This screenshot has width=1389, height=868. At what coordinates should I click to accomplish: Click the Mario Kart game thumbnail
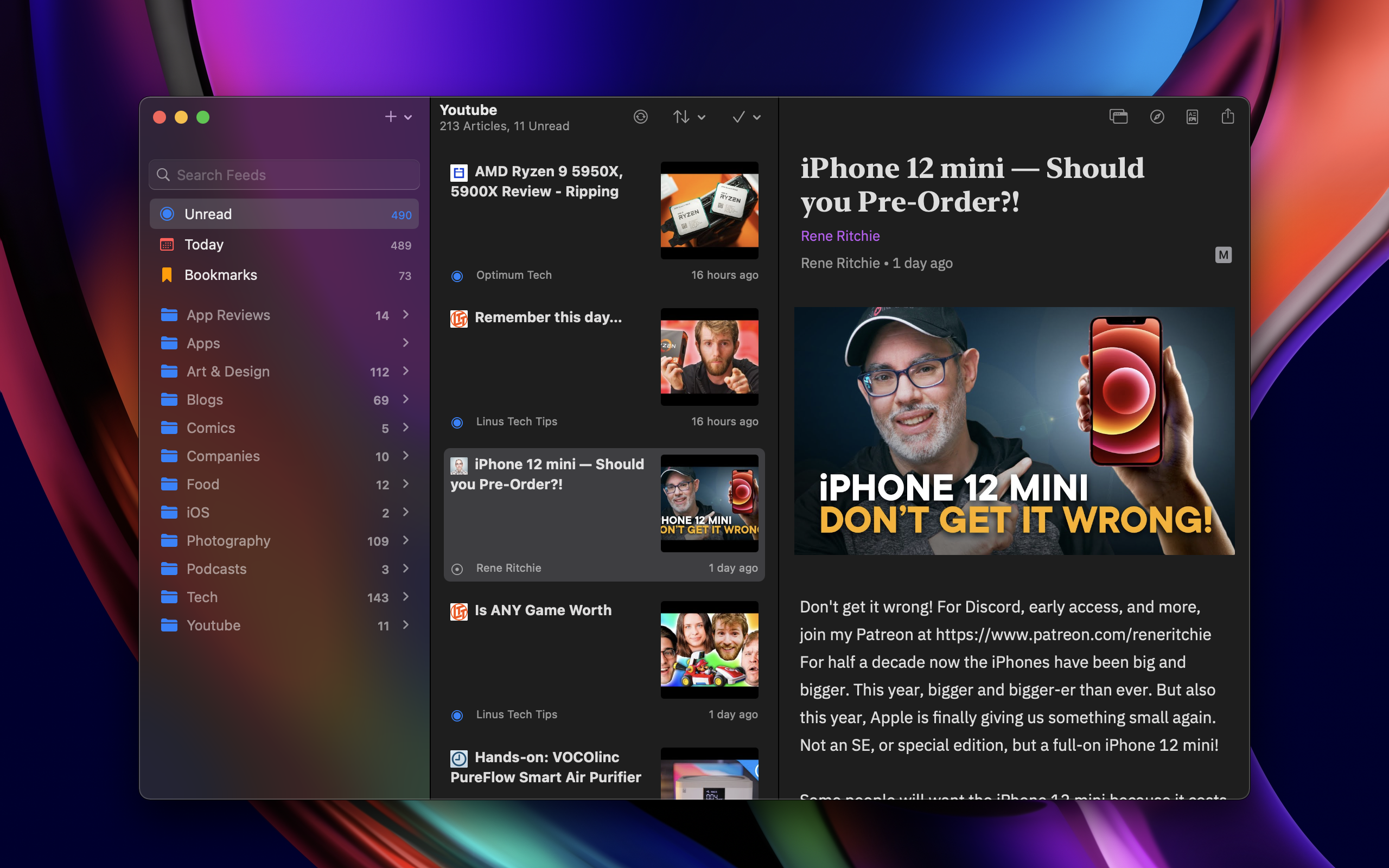pyautogui.click(x=710, y=649)
